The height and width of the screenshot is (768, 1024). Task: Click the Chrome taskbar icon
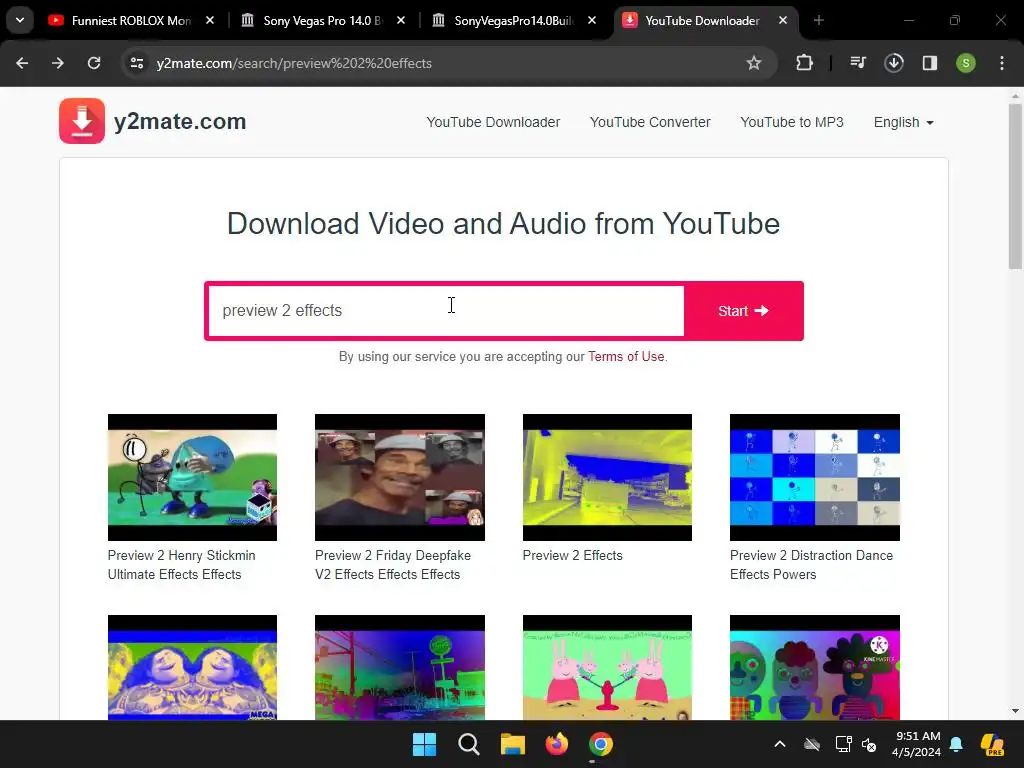coord(601,744)
